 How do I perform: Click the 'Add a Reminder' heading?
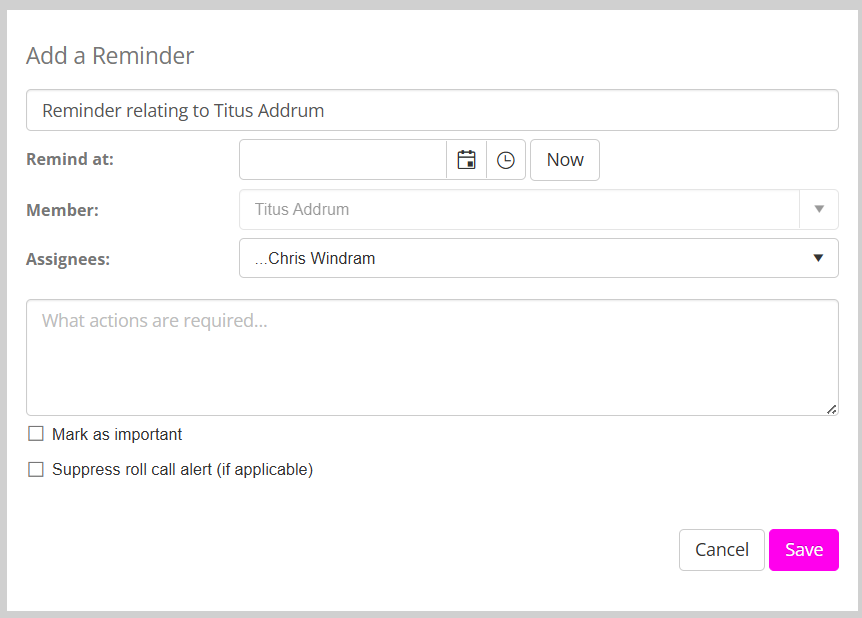tap(110, 56)
